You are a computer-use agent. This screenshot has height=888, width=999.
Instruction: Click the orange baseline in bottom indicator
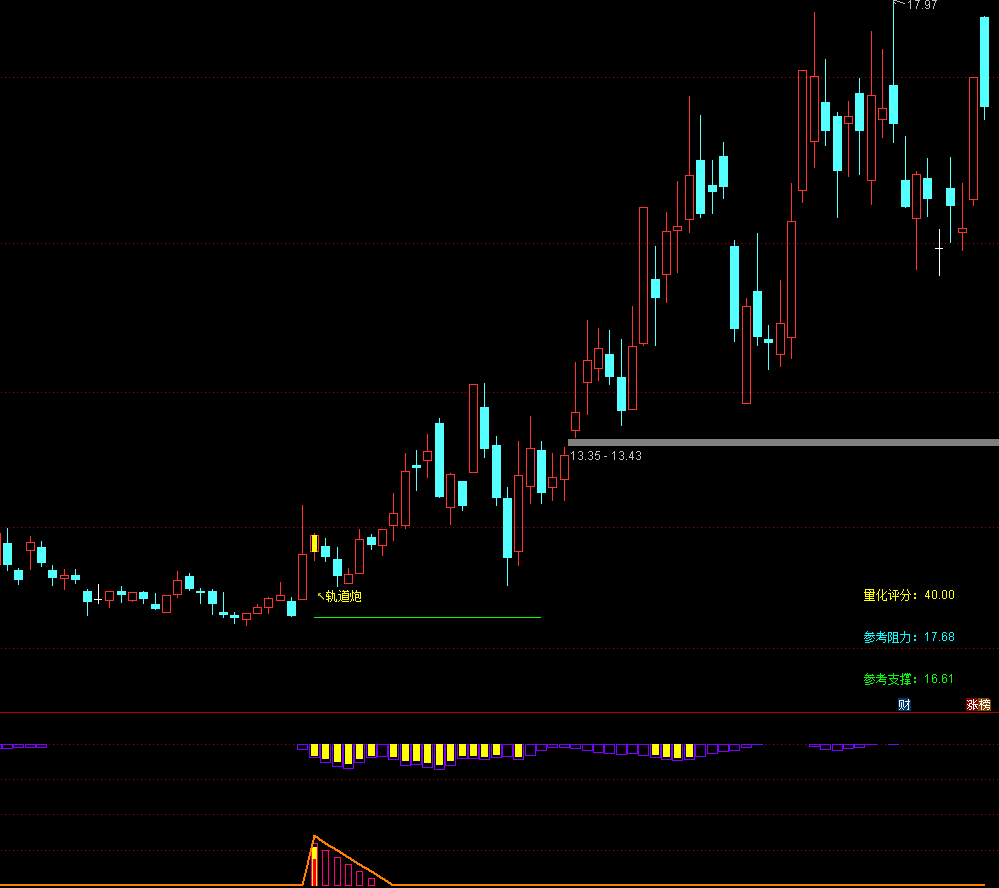tap(150, 885)
